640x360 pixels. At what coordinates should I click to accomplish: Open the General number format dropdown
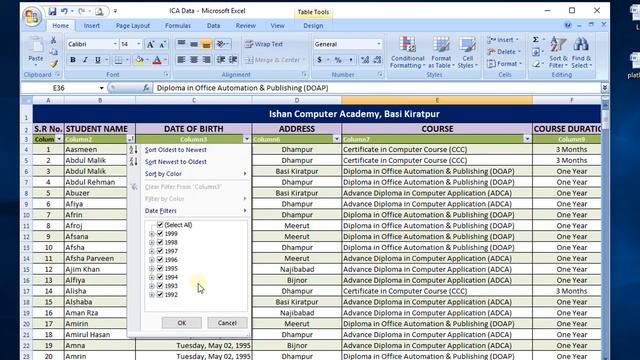point(379,44)
